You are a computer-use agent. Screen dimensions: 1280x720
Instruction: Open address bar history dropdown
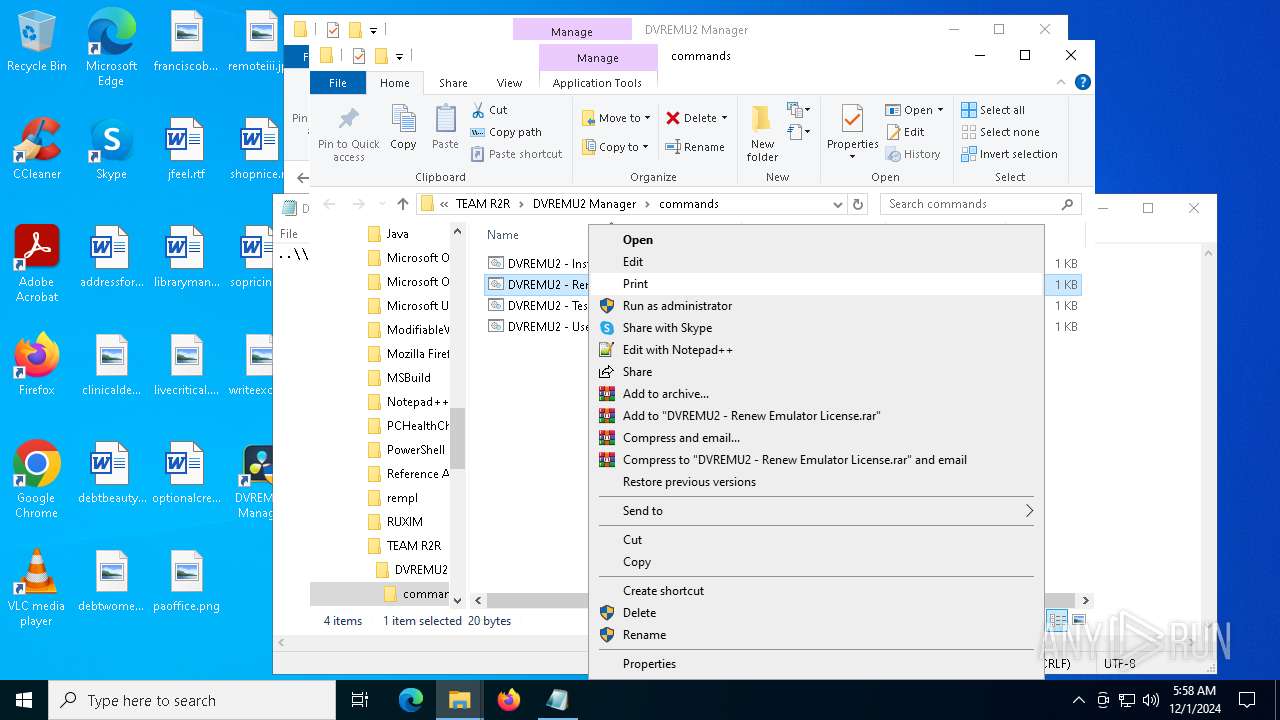(x=837, y=204)
